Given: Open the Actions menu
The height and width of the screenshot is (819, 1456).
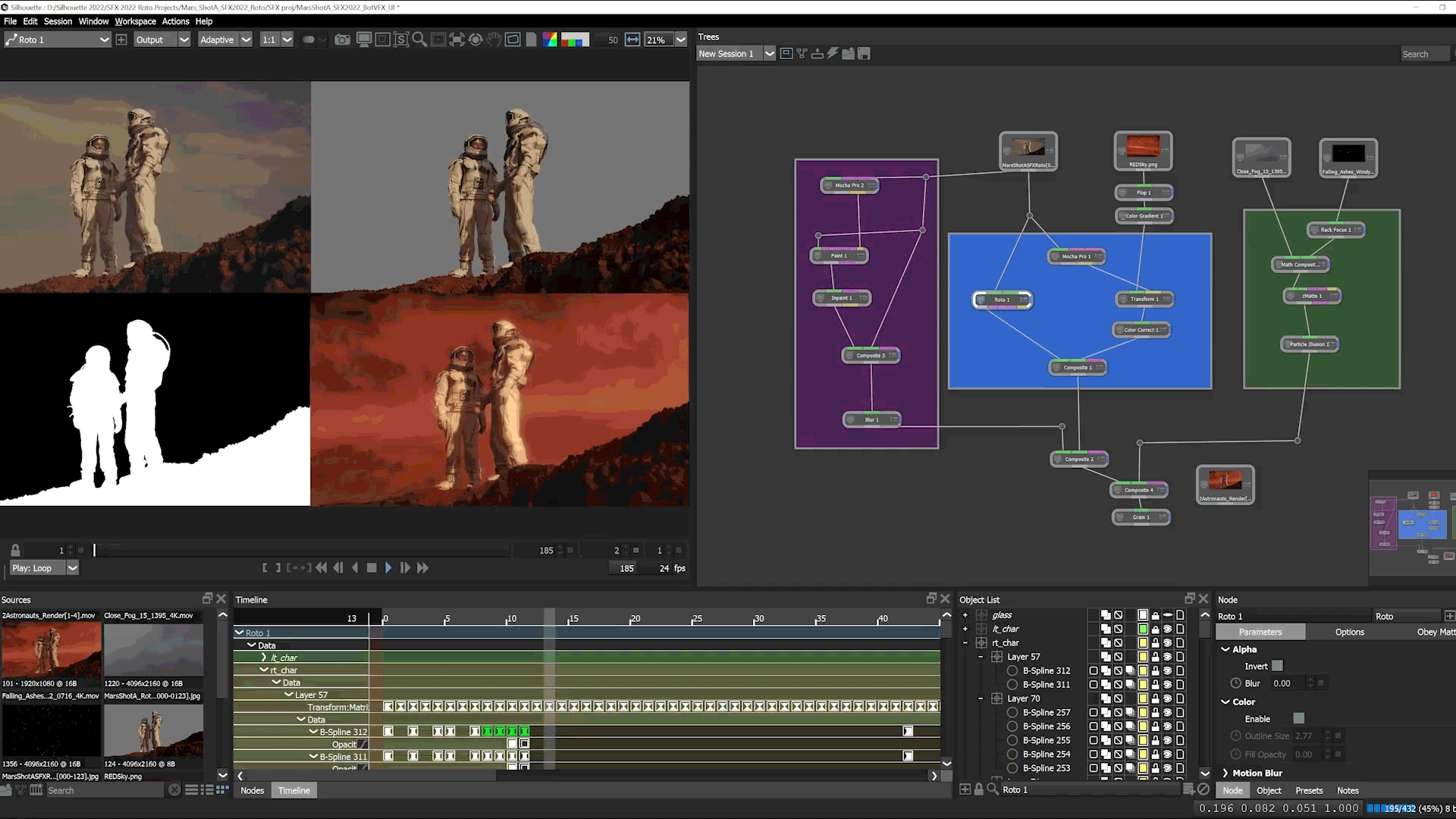Looking at the screenshot, I should [x=175, y=21].
